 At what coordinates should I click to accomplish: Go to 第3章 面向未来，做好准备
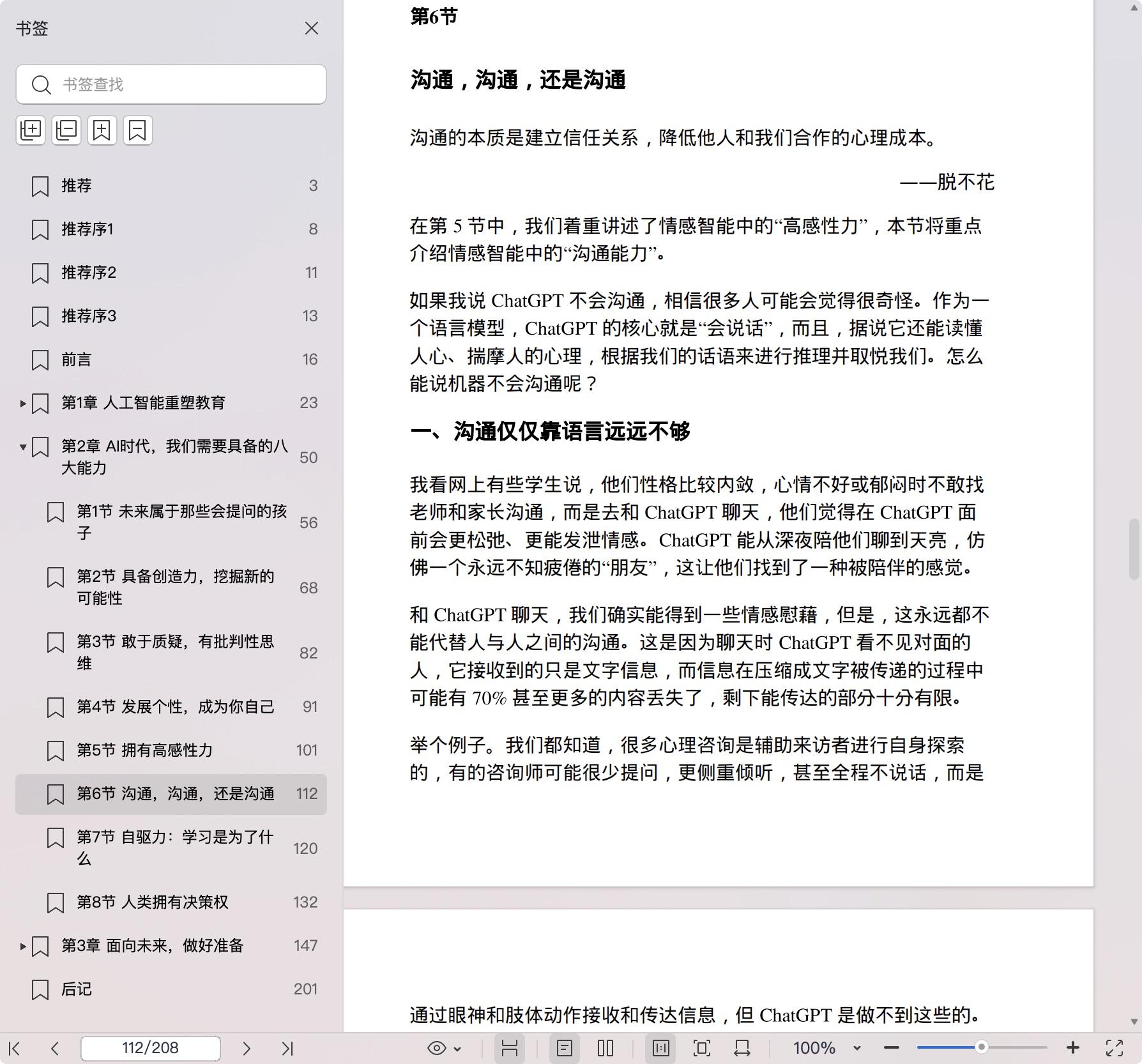pyautogui.click(x=171, y=946)
